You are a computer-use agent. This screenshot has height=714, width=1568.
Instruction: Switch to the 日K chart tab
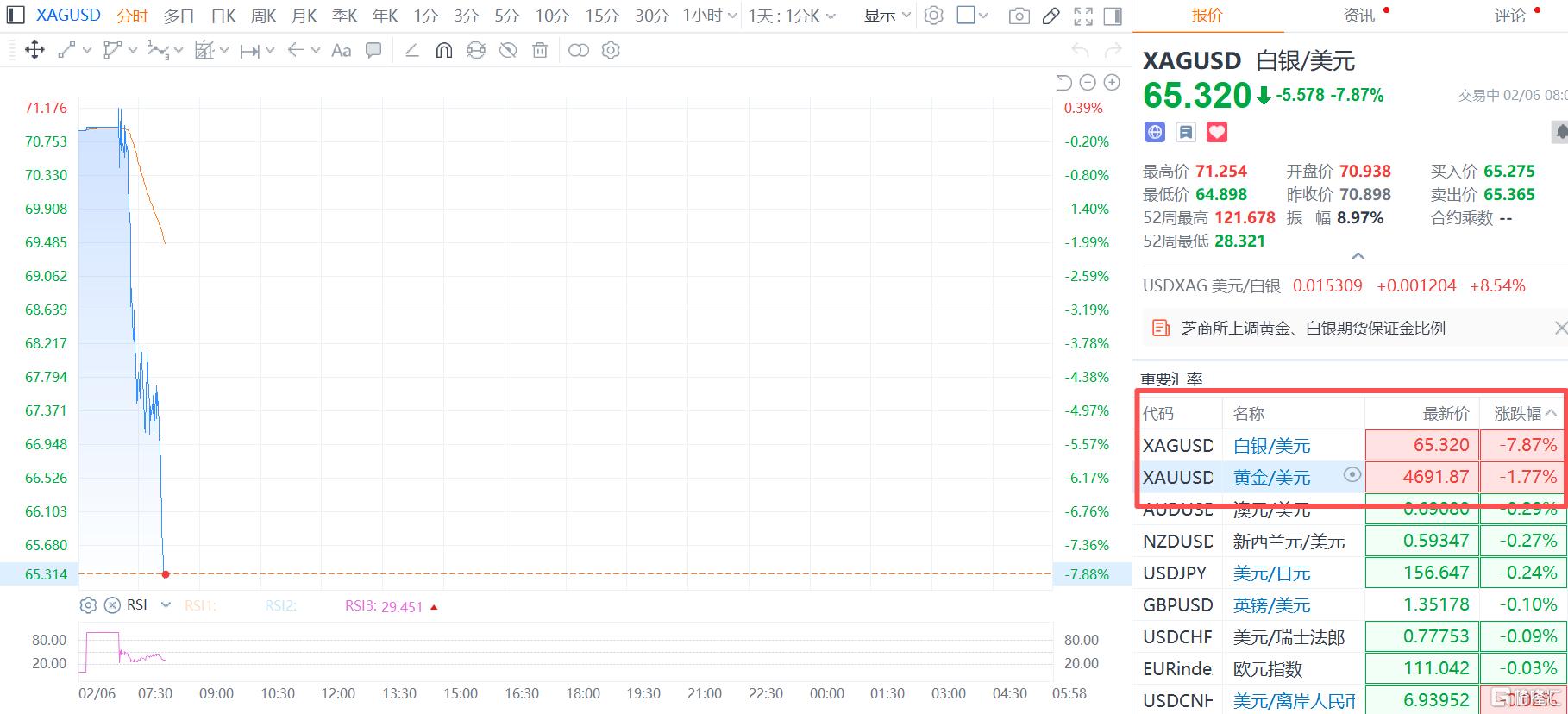223,16
